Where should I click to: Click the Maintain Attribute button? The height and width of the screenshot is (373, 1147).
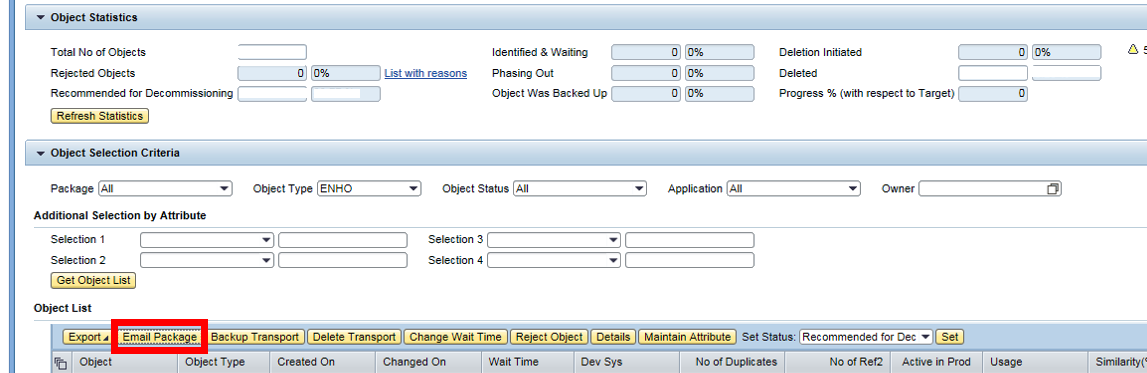coord(687,337)
